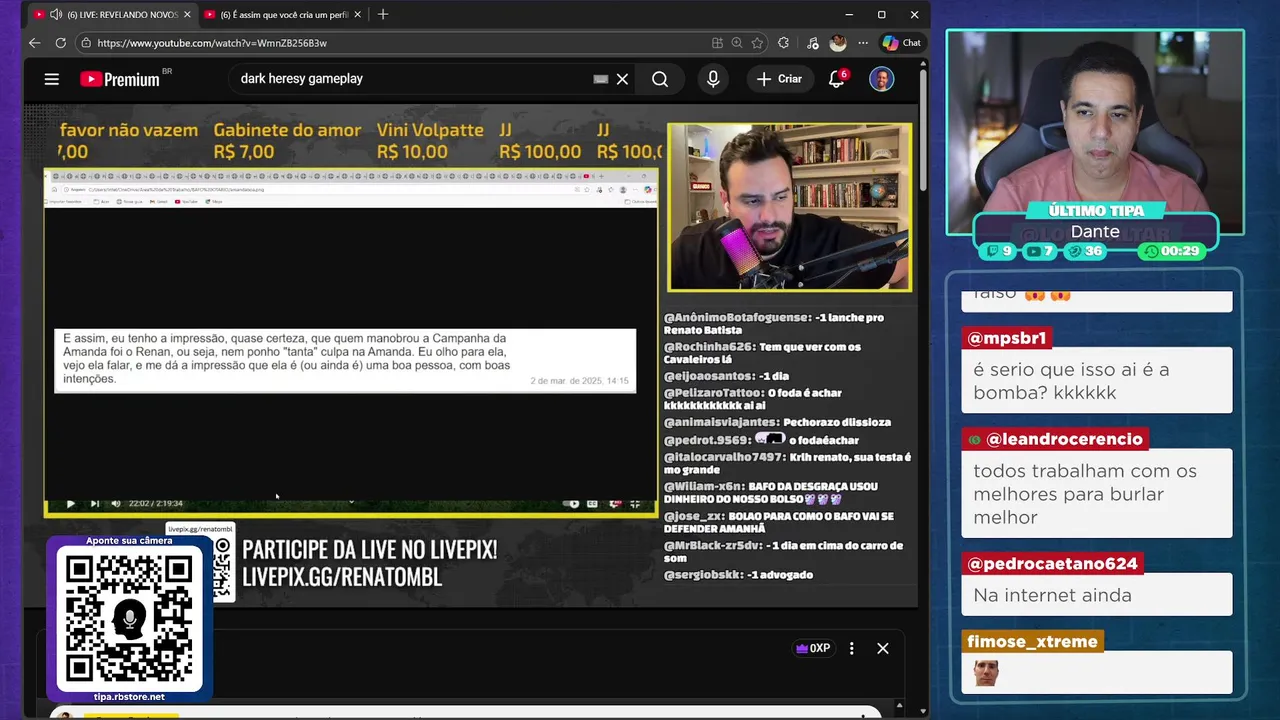Click Vini Volpatte R$ 10,00 donation
The image size is (1280, 720).
(x=430, y=141)
